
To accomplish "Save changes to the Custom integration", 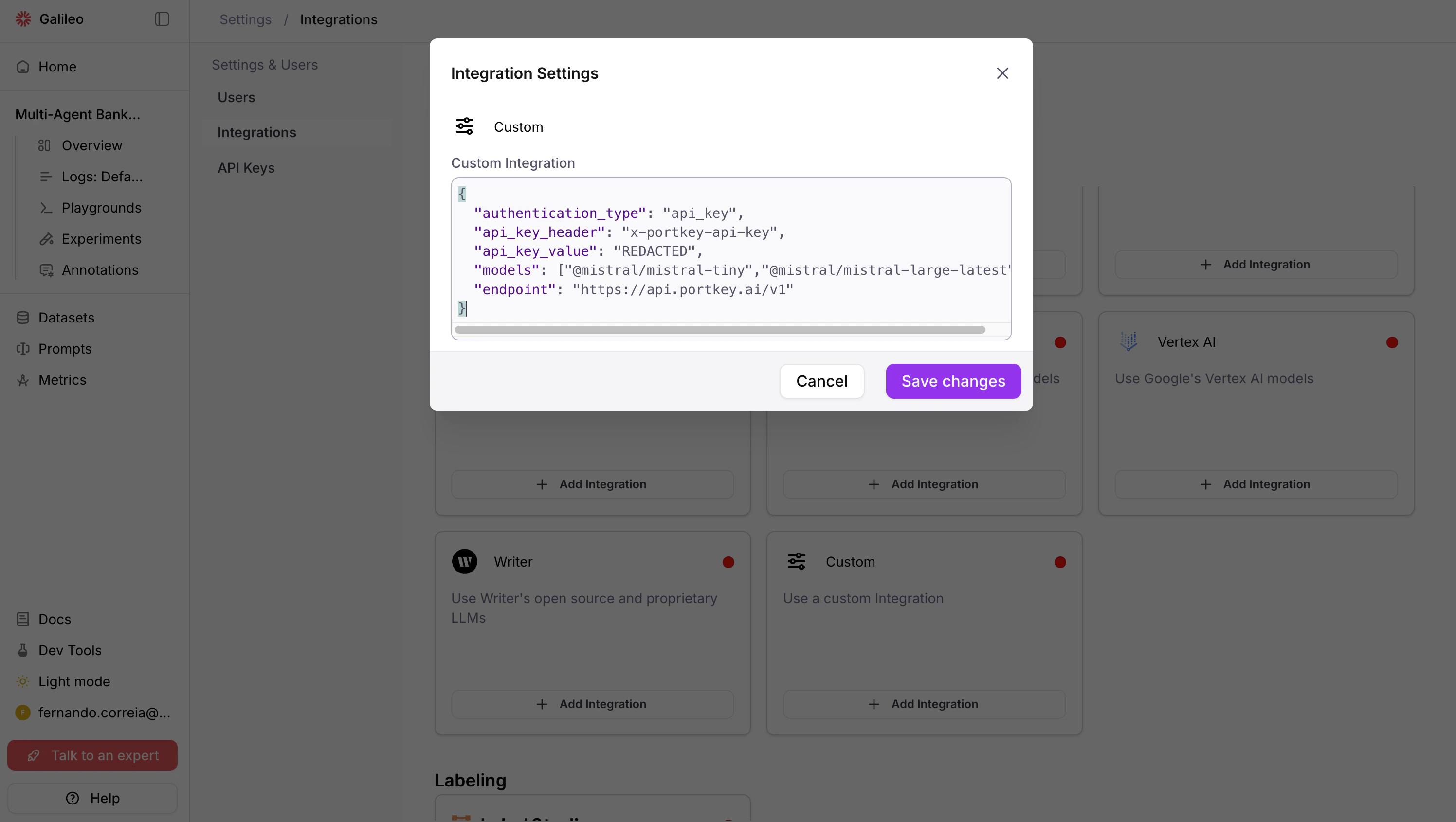I will (952, 381).
